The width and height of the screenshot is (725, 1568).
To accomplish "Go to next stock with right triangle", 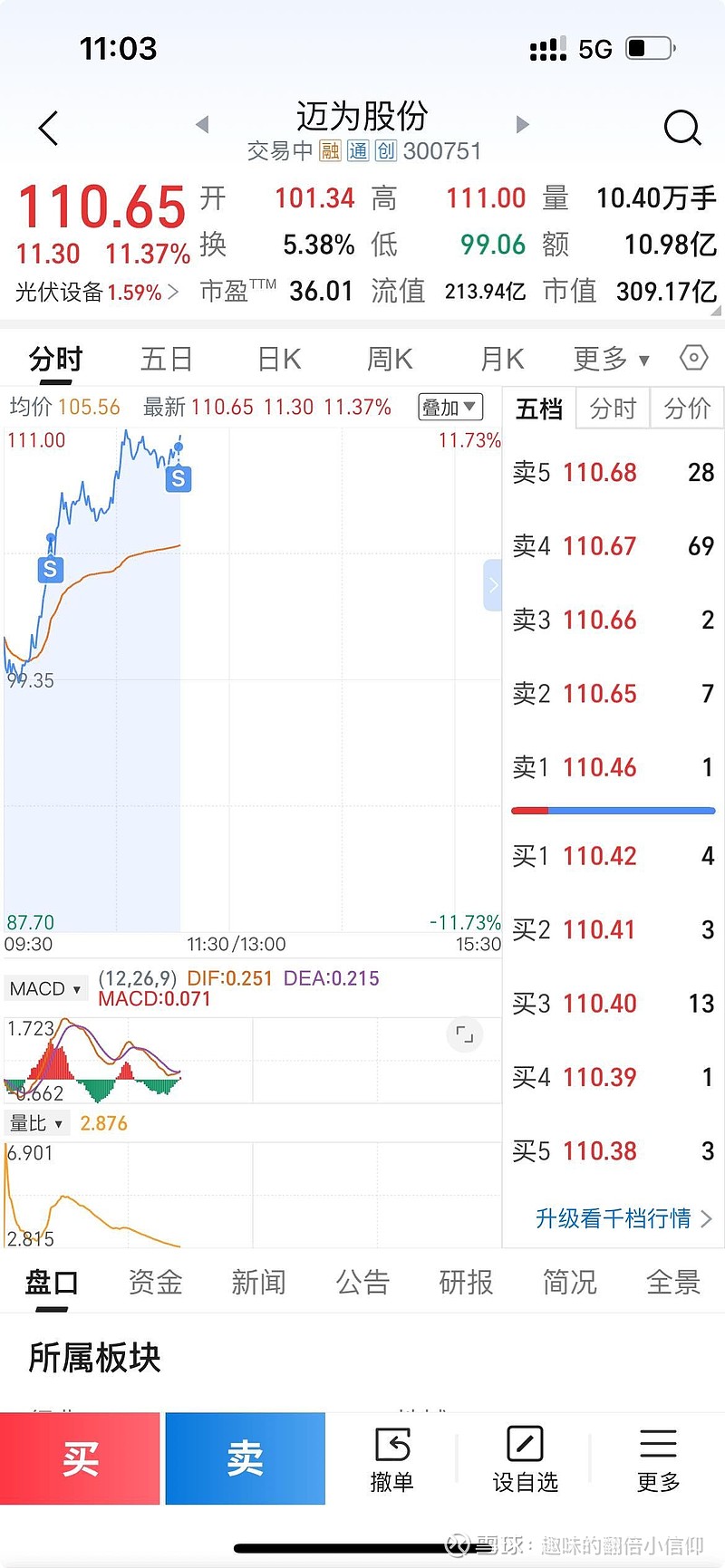I will [x=522, y=124].
